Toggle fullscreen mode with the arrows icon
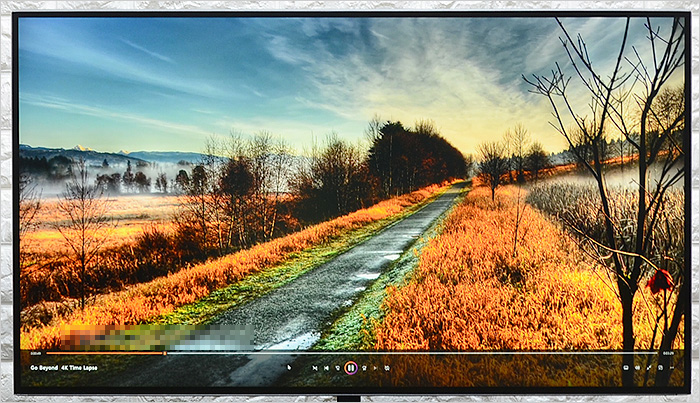Image resolution: width=700 pixels, height=403 pixels. (648, 368)
